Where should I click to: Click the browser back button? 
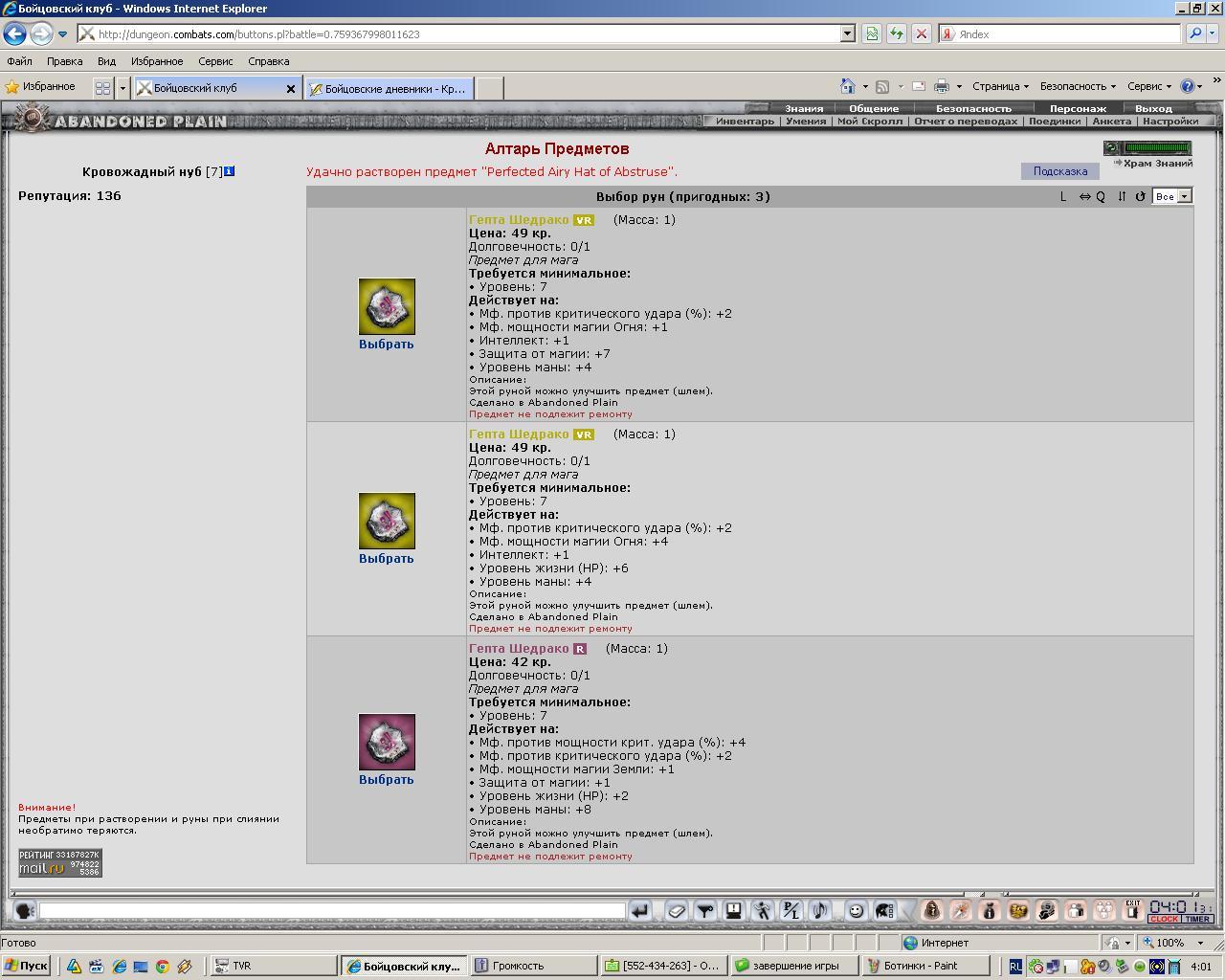pyautogui.click(x=14, y=33)
